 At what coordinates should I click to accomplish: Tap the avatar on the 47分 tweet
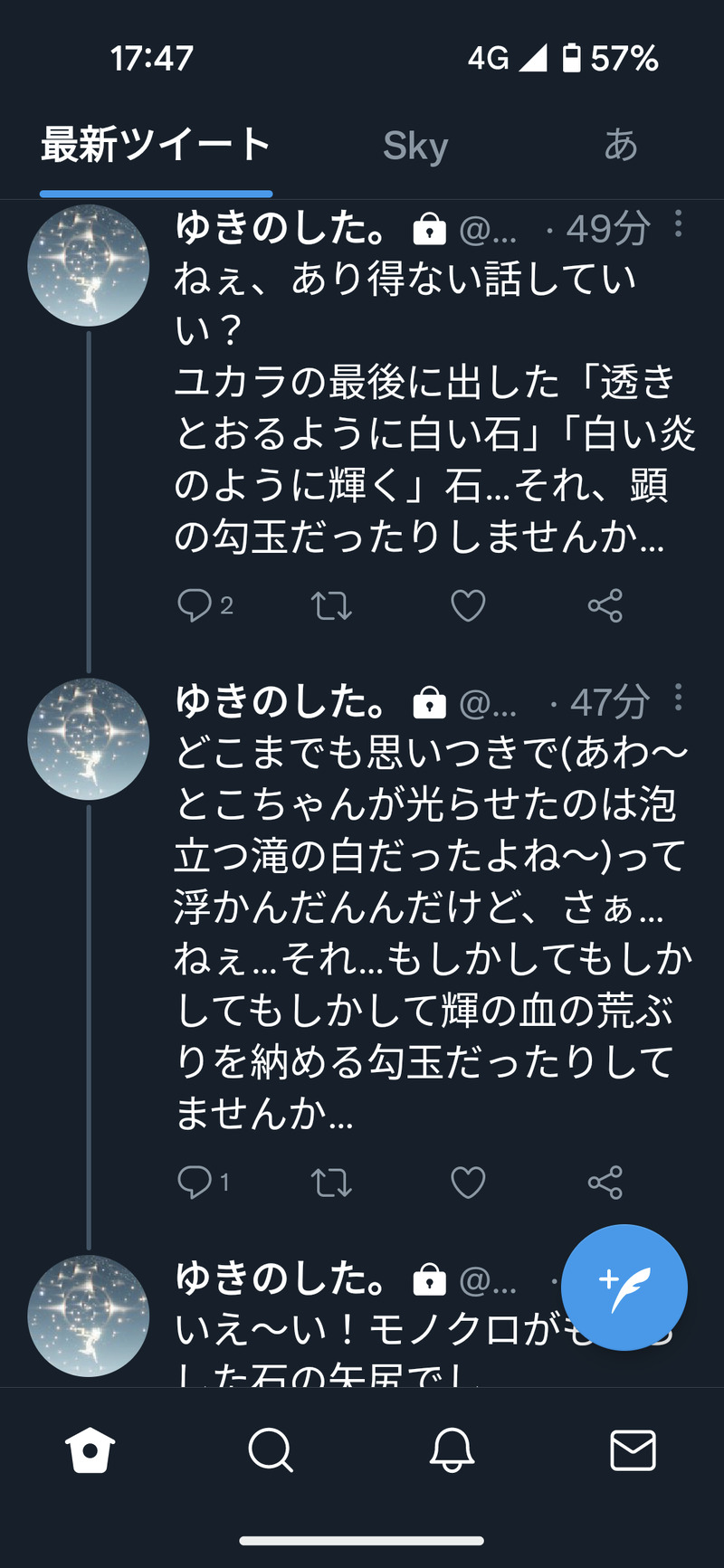pos(89,738)
